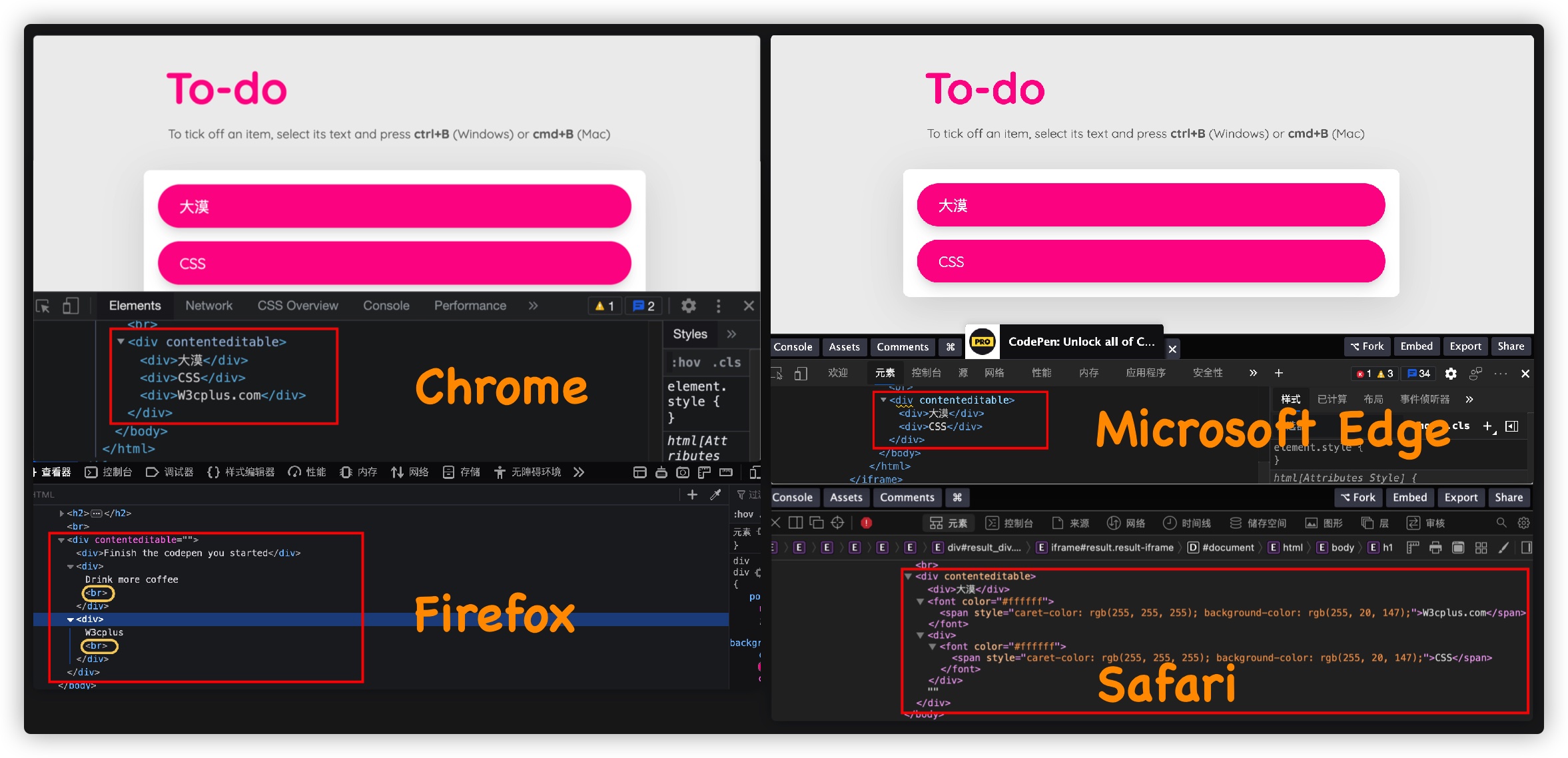Switch to Edge 已计算 computed pane
Screen dimensions: 1568x758
pos(1332,399)
